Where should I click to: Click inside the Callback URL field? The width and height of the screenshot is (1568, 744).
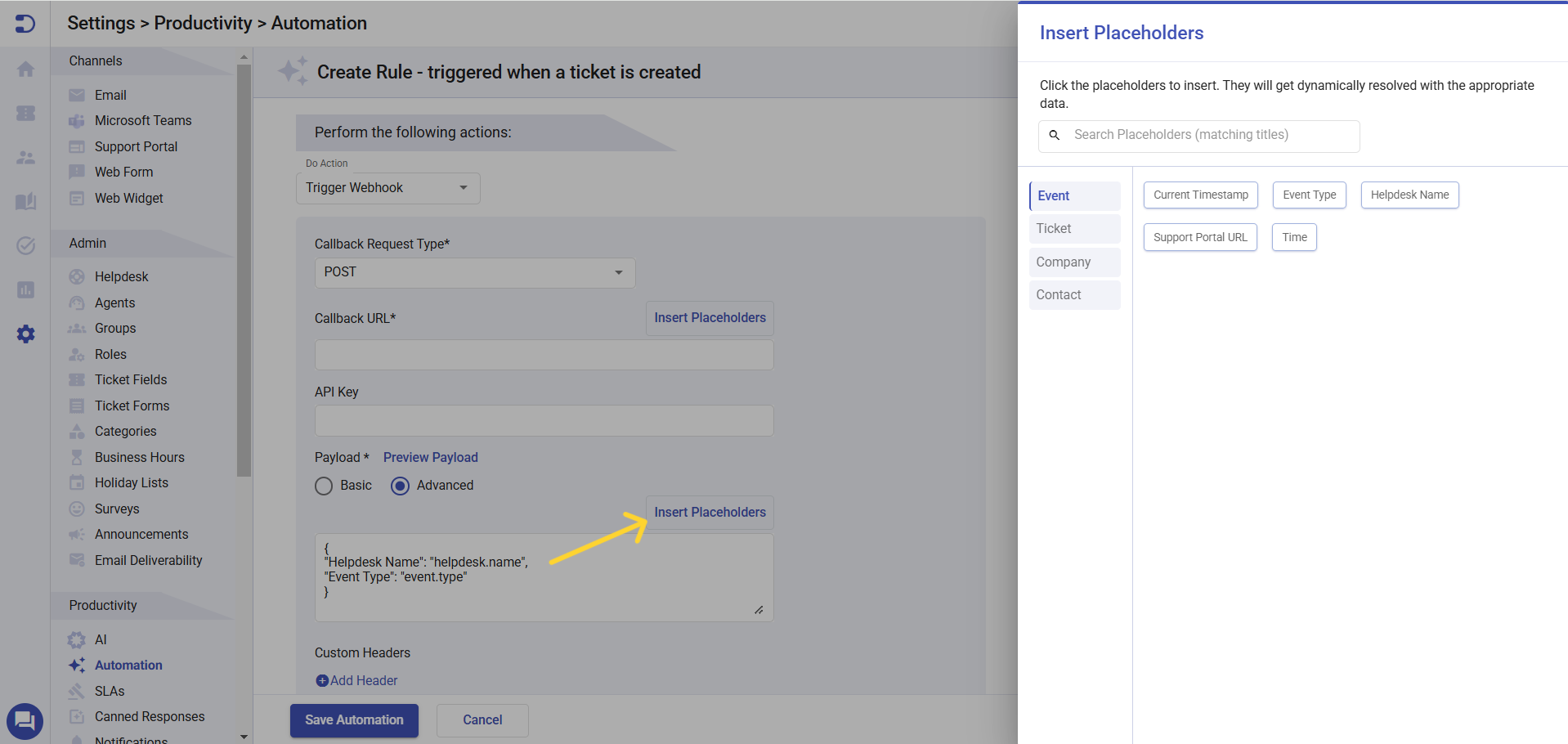[x=544, y=354]
